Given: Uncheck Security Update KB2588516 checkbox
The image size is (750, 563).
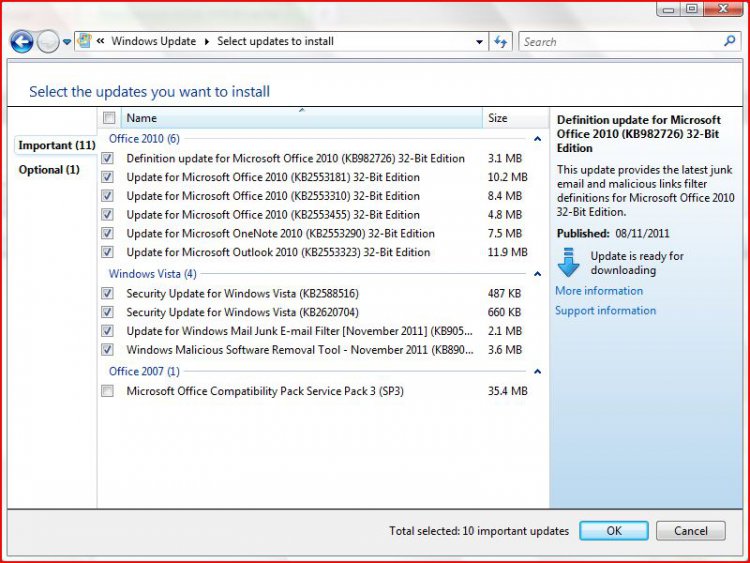Looking at the screenshot, I should [108, 293].
